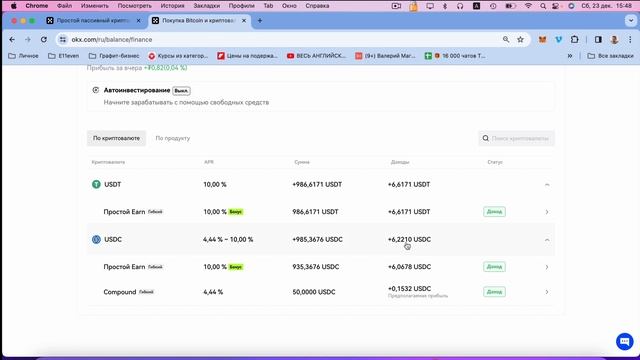Screen dimensions: 640x360
Task: Open the blue V extension icon
Action: (558, 40)
